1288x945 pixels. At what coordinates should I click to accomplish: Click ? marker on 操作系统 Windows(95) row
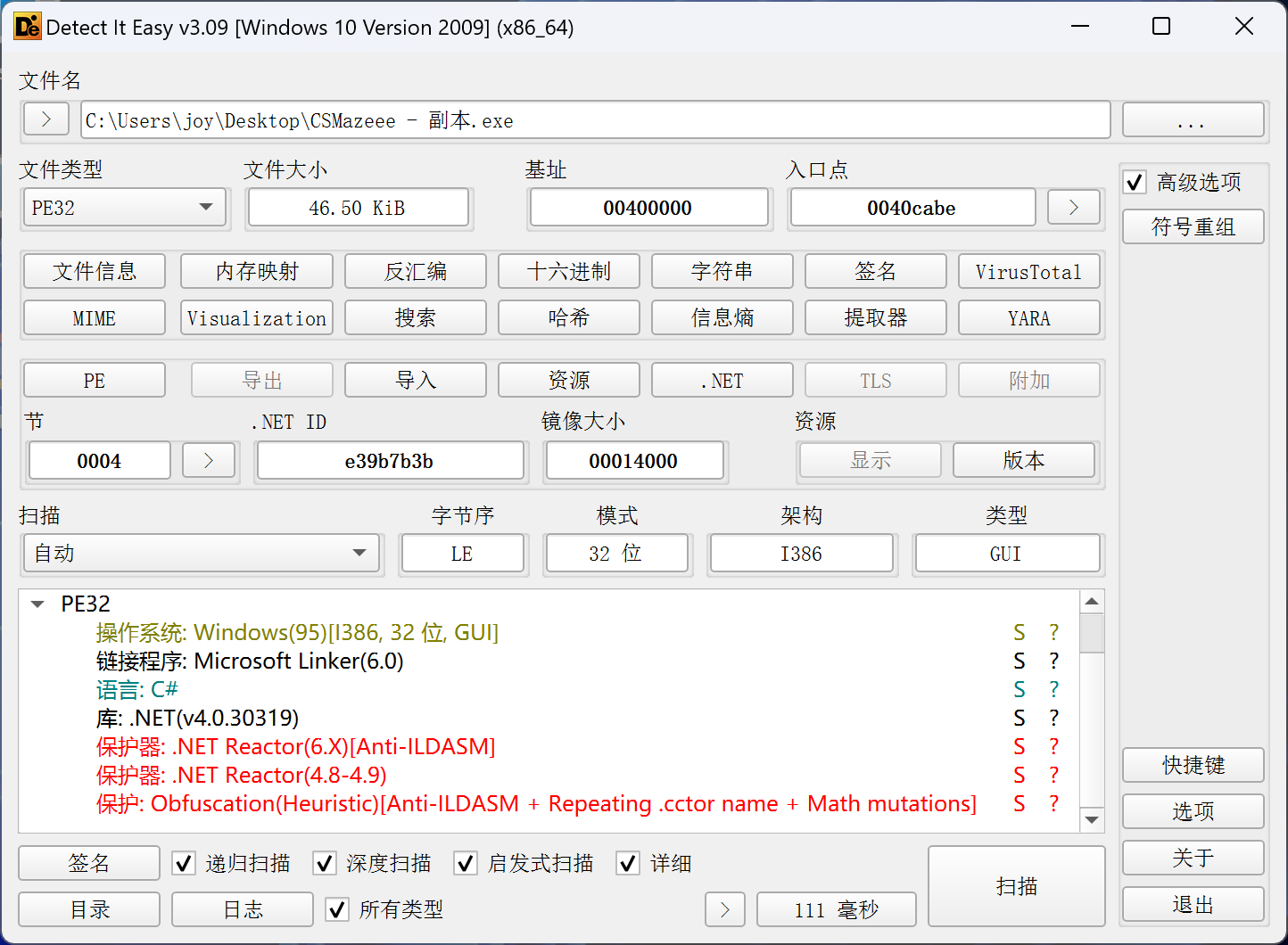1054,632
